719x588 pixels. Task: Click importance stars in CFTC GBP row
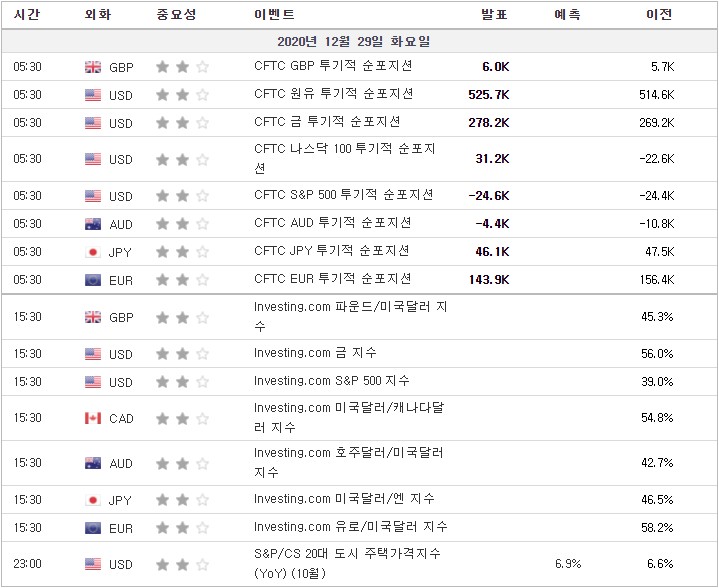(x=183, y=67)
